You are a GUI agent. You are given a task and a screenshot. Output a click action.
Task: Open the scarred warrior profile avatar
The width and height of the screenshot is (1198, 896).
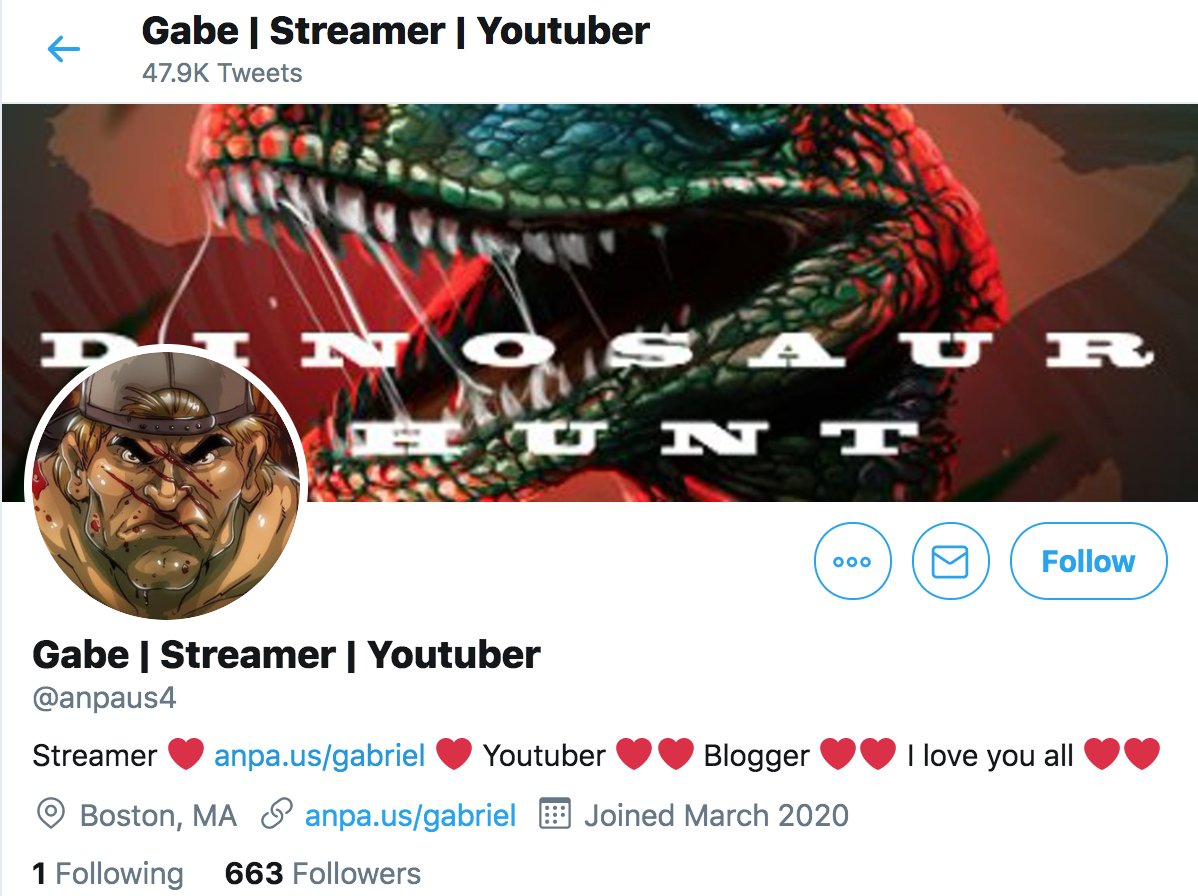167,484
